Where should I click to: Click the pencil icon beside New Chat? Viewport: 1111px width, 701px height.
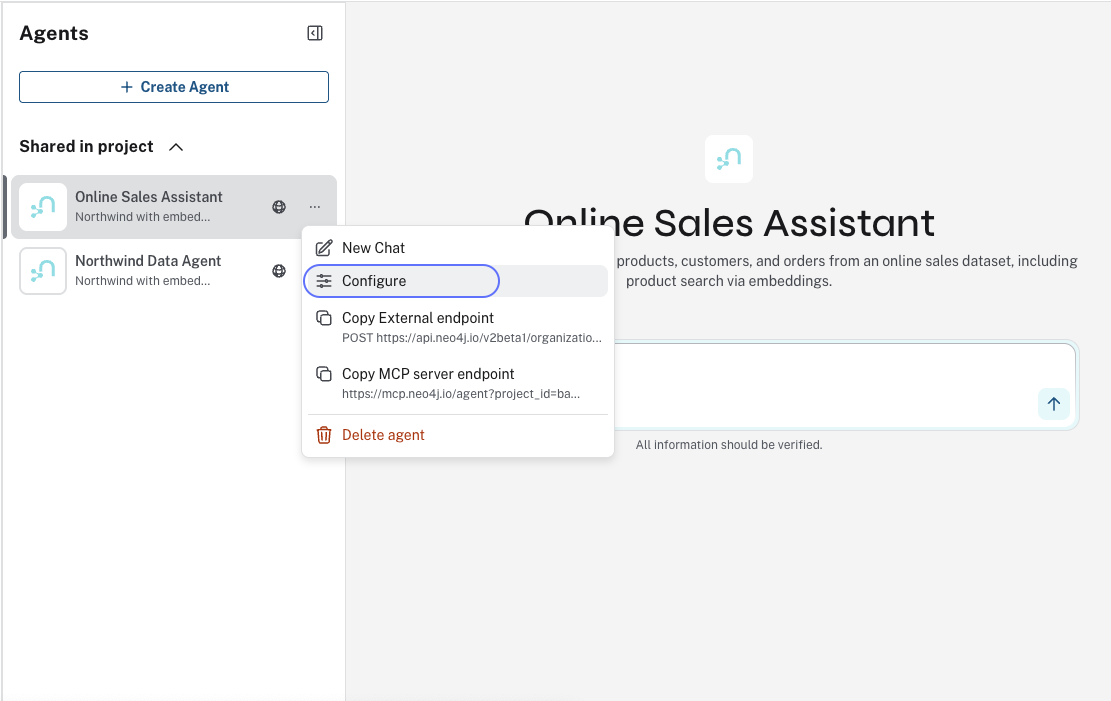pyautogui.click(x=323, y=247)
